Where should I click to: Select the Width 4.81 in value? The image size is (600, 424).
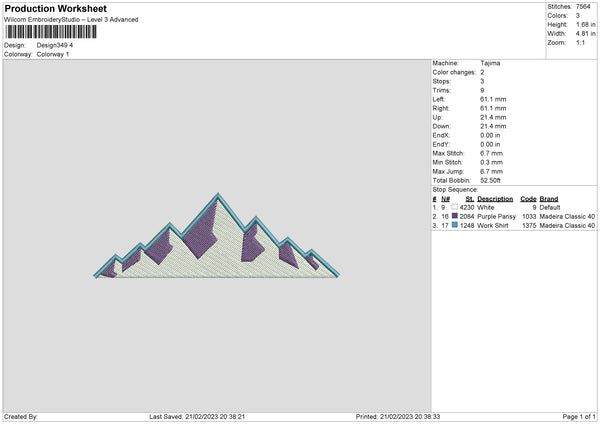coord(585,34)
